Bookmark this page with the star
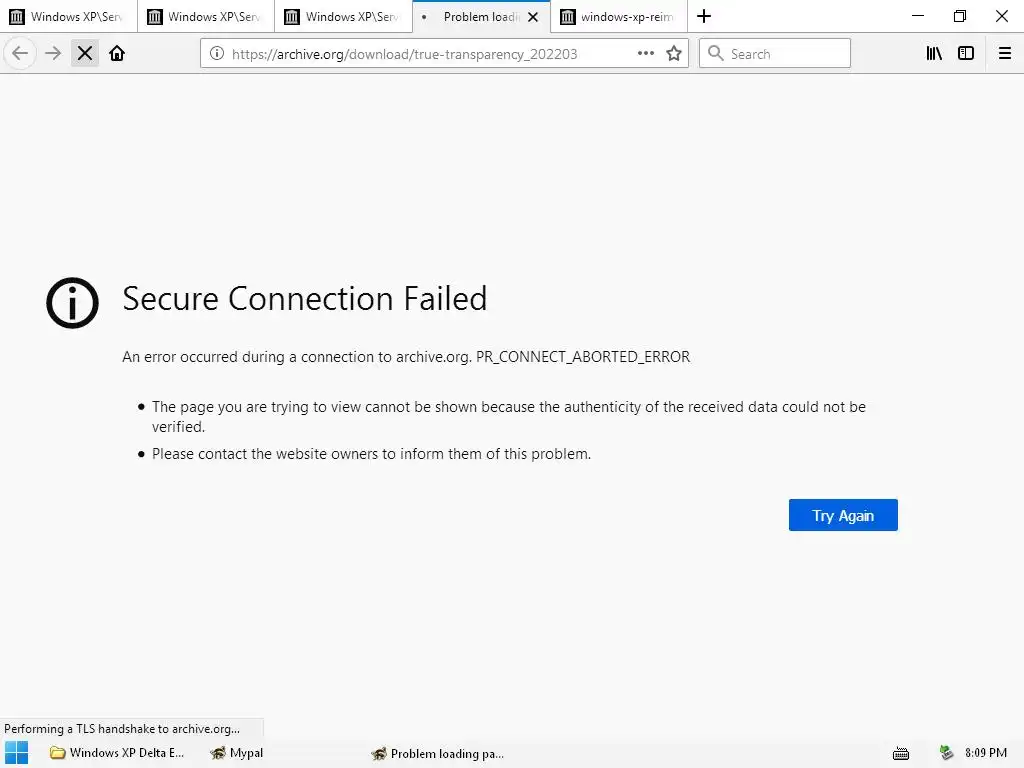1024x768 pixels. tap(674, 54)
